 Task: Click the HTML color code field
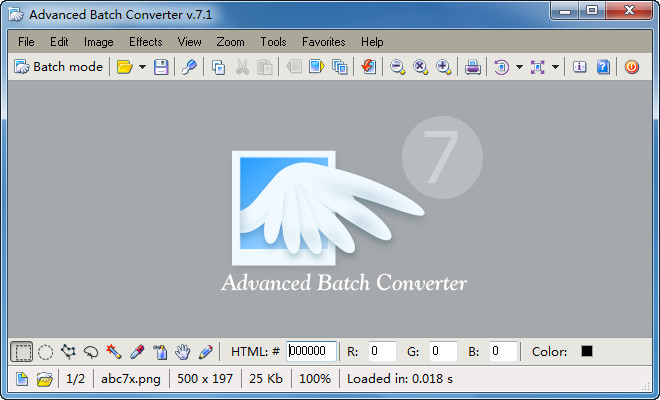(x=311, y=351)
